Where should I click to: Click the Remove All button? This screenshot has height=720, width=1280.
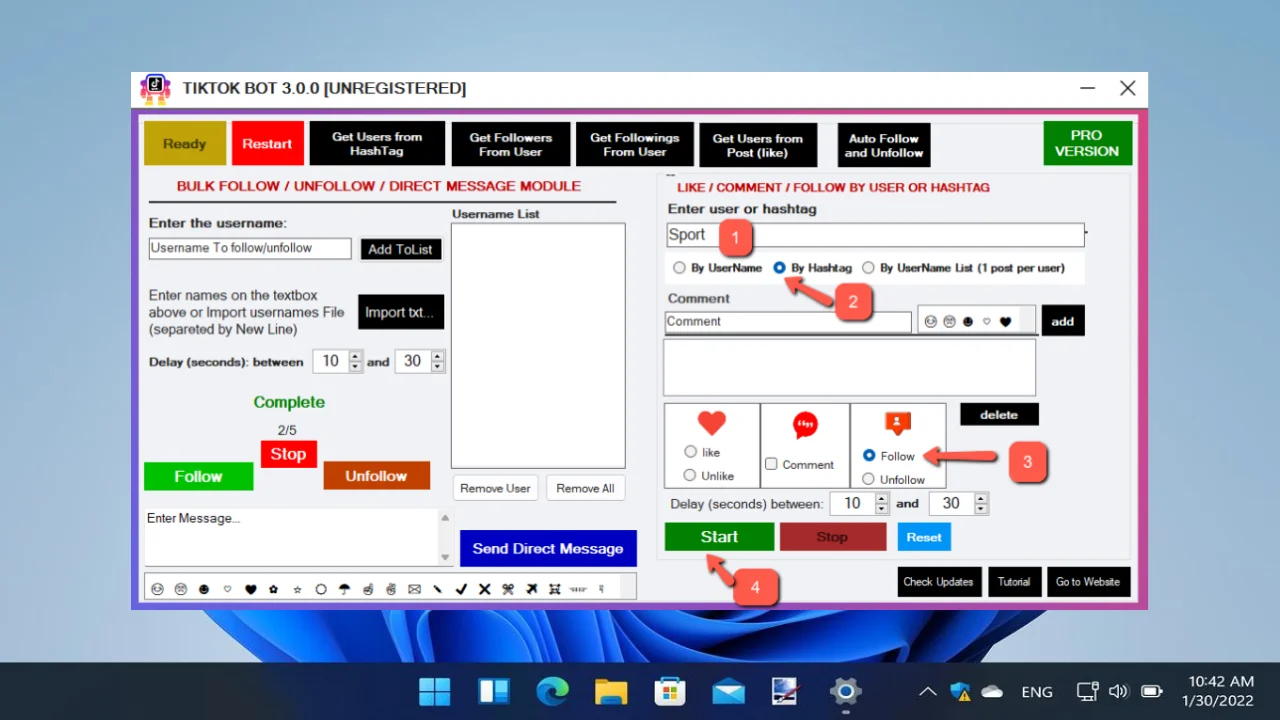tap(585, 488)
